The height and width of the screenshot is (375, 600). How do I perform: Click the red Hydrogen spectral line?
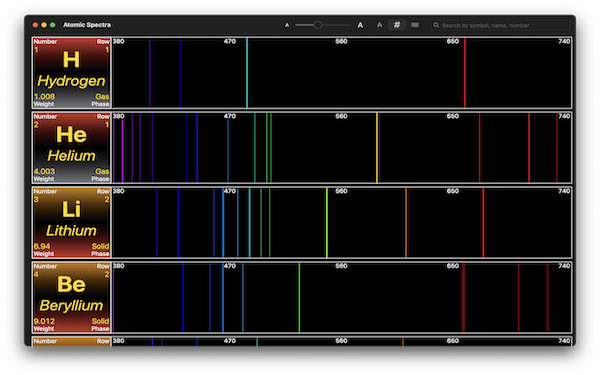coord(465,73)
